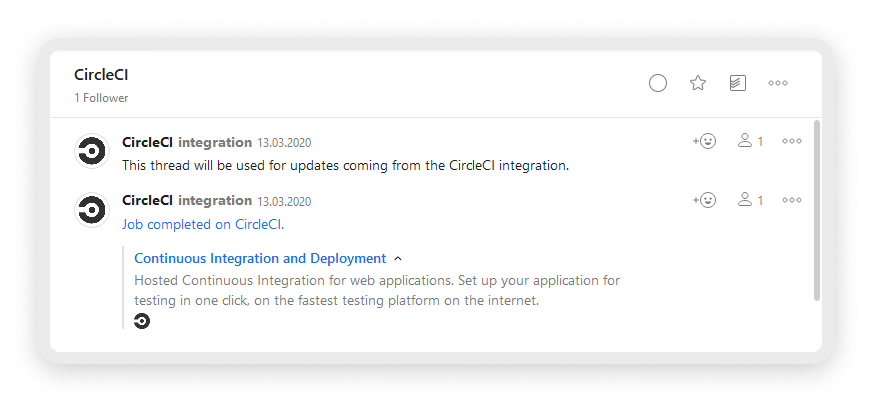The image size is (872, 402).
Task: Open the thread notes checklist icon
Action: click(x=737, y=83)
